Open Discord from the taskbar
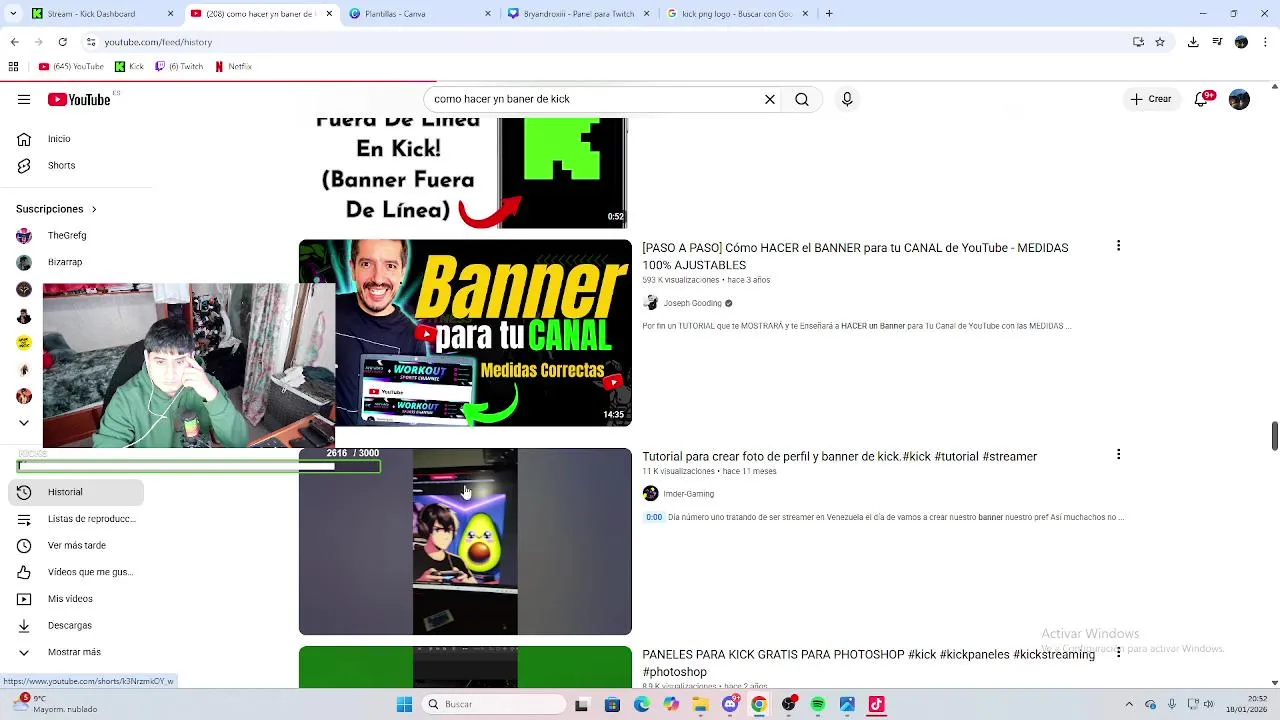Screen dimensions: 1280x720 click(x=730, y=704)
